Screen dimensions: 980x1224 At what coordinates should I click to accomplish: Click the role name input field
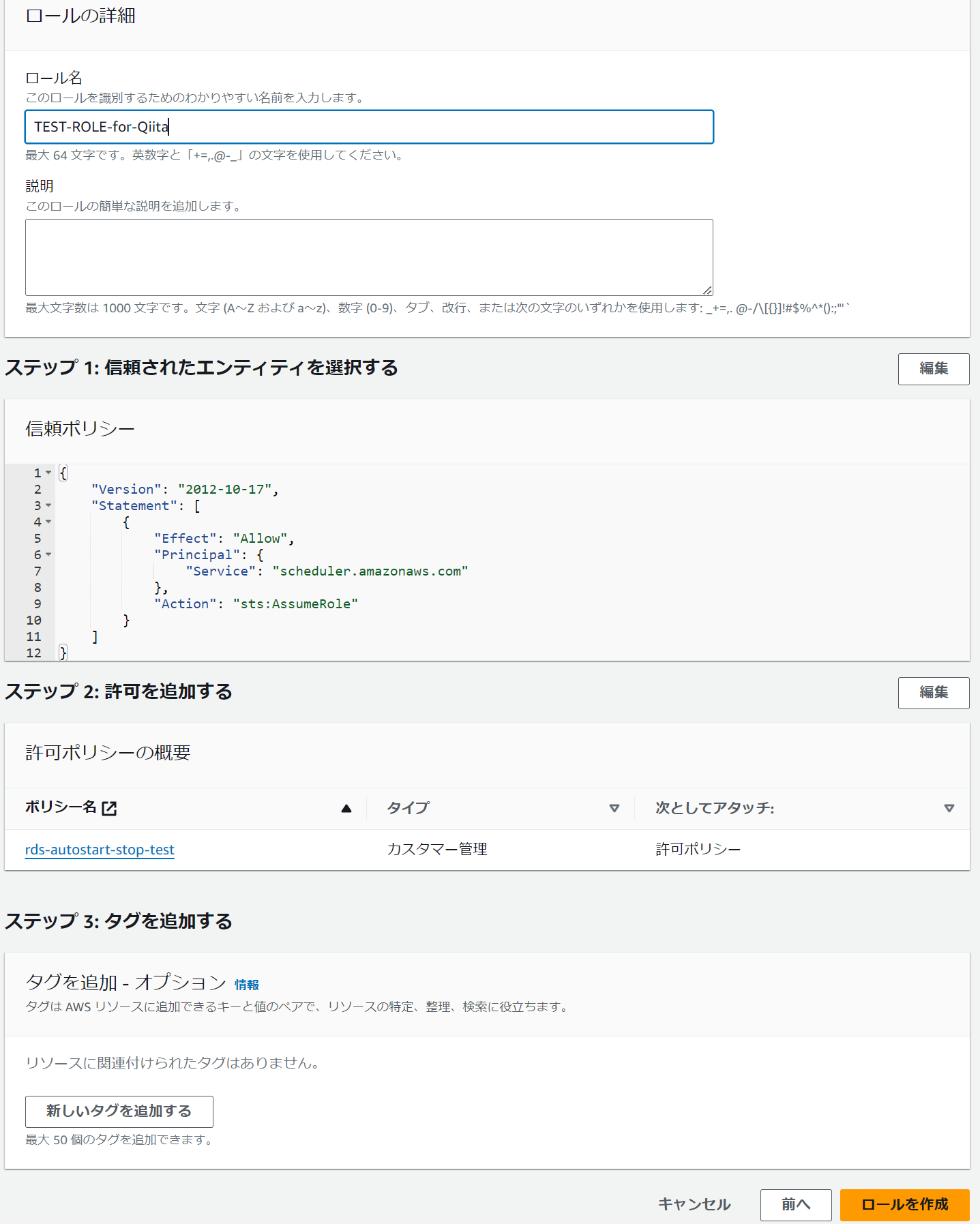(369, 127)
